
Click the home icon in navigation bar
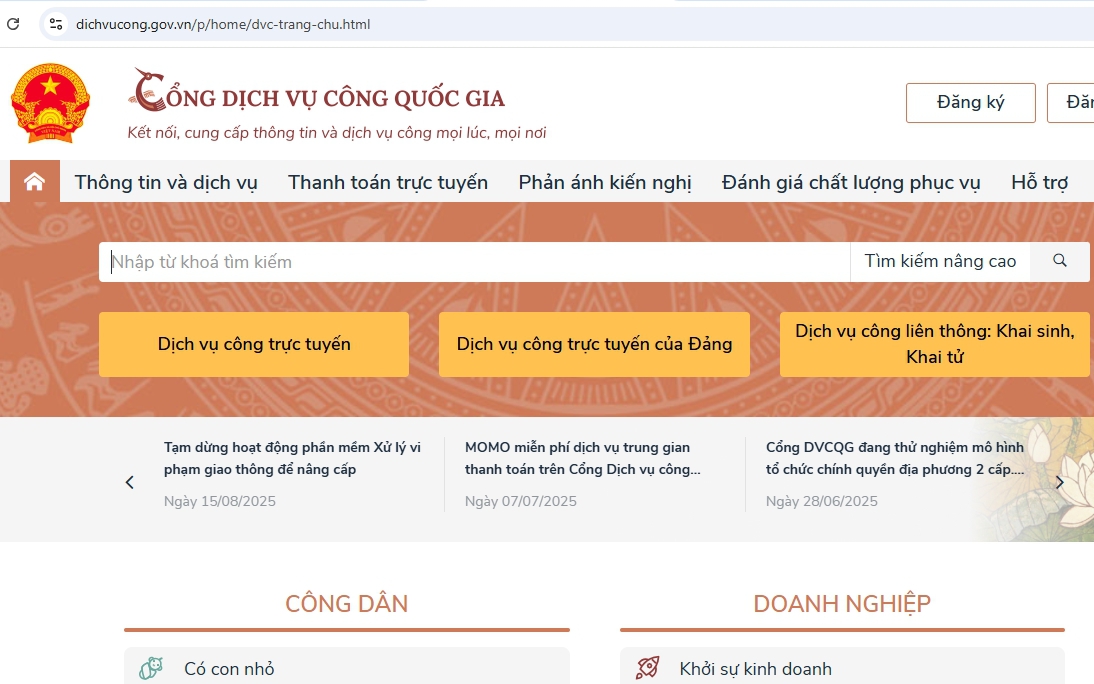pos(35,181)
